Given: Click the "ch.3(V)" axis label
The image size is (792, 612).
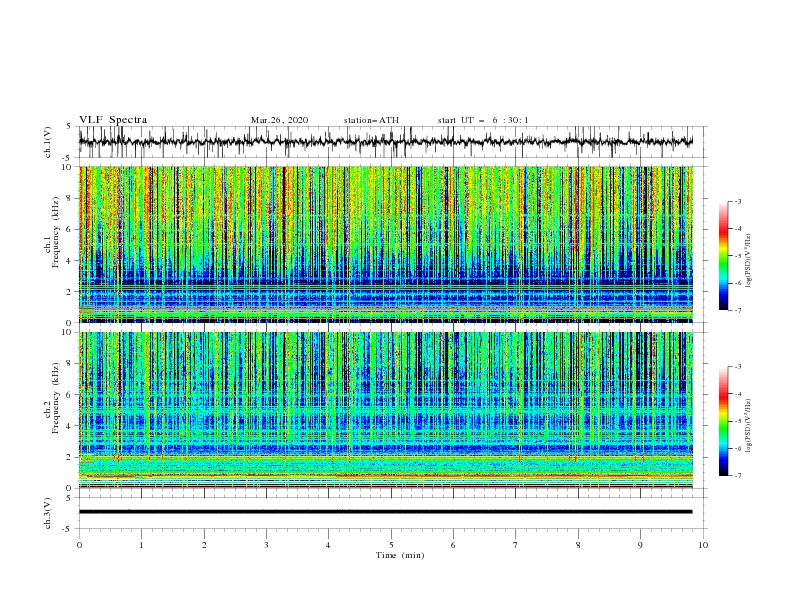Looking at the screenshot, I should pyautogui.click(x=48, y=513).
